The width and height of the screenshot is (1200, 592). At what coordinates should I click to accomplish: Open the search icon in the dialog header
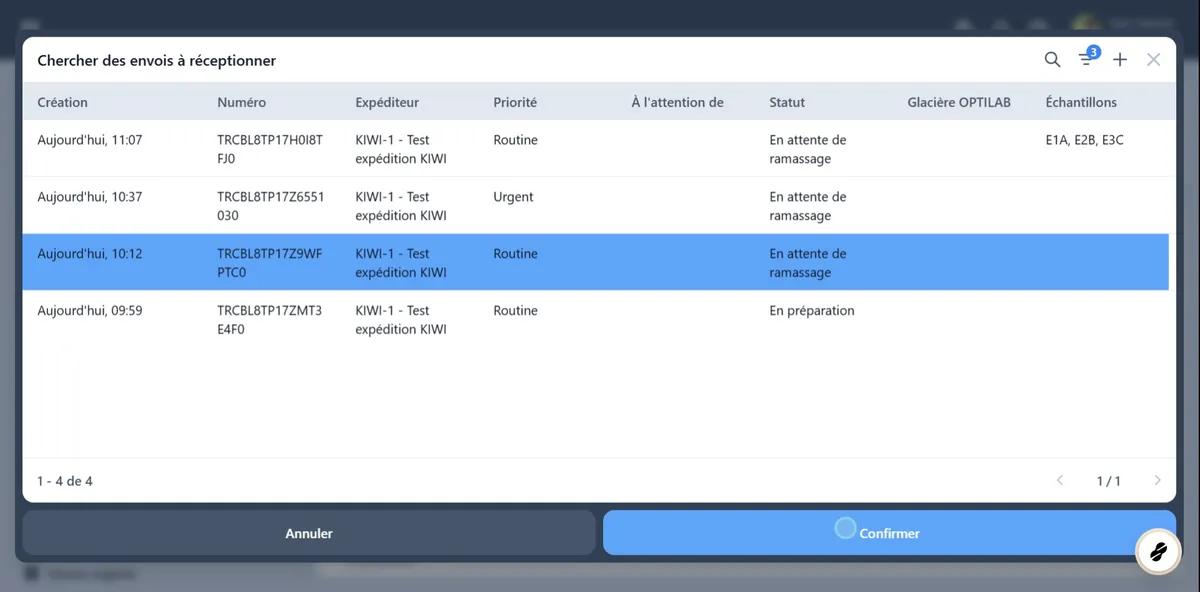pyautogui.click(x=1052, y=59)
